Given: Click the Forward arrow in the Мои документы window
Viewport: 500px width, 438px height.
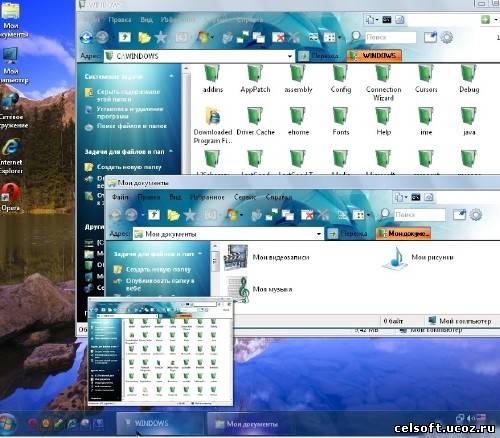Looking at the screenshot, I should point(131,215).
